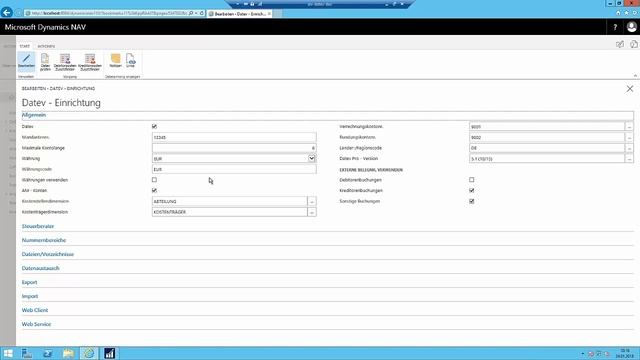640x360 pixels.
Task: Click the browser refresh icon in address bar
Action: [x=202, y=13]
